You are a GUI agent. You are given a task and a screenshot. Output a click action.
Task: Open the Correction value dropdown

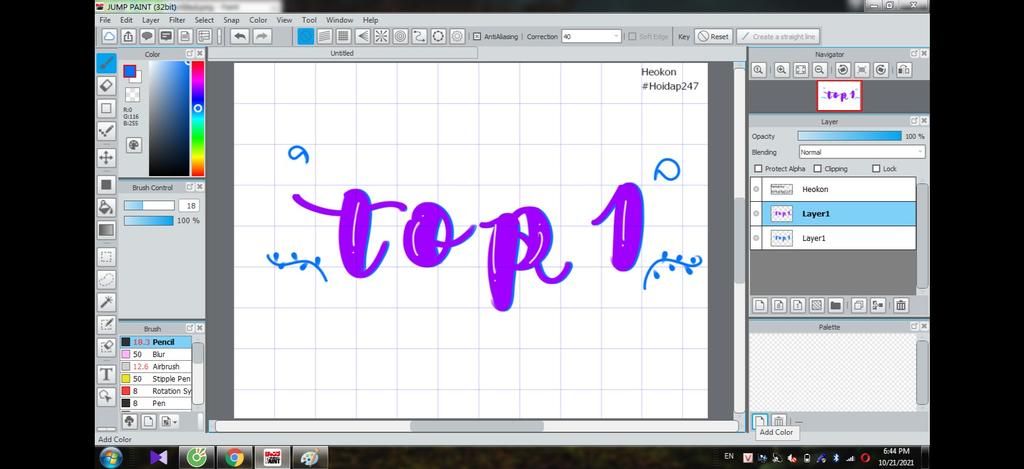point(616,37)
